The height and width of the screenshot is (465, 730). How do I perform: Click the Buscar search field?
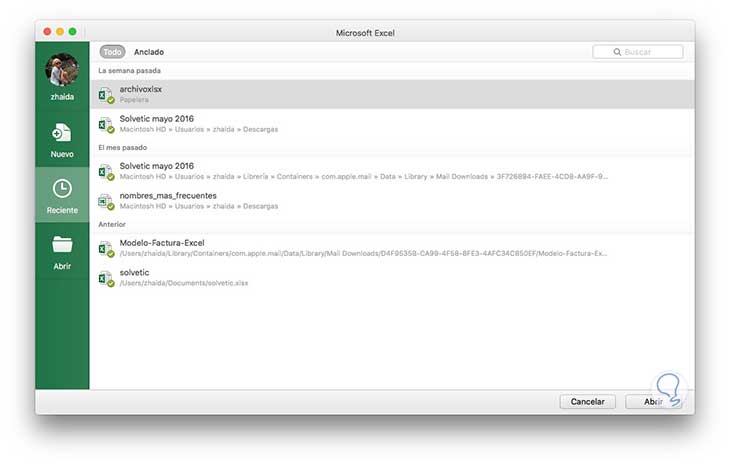point(638,52)
